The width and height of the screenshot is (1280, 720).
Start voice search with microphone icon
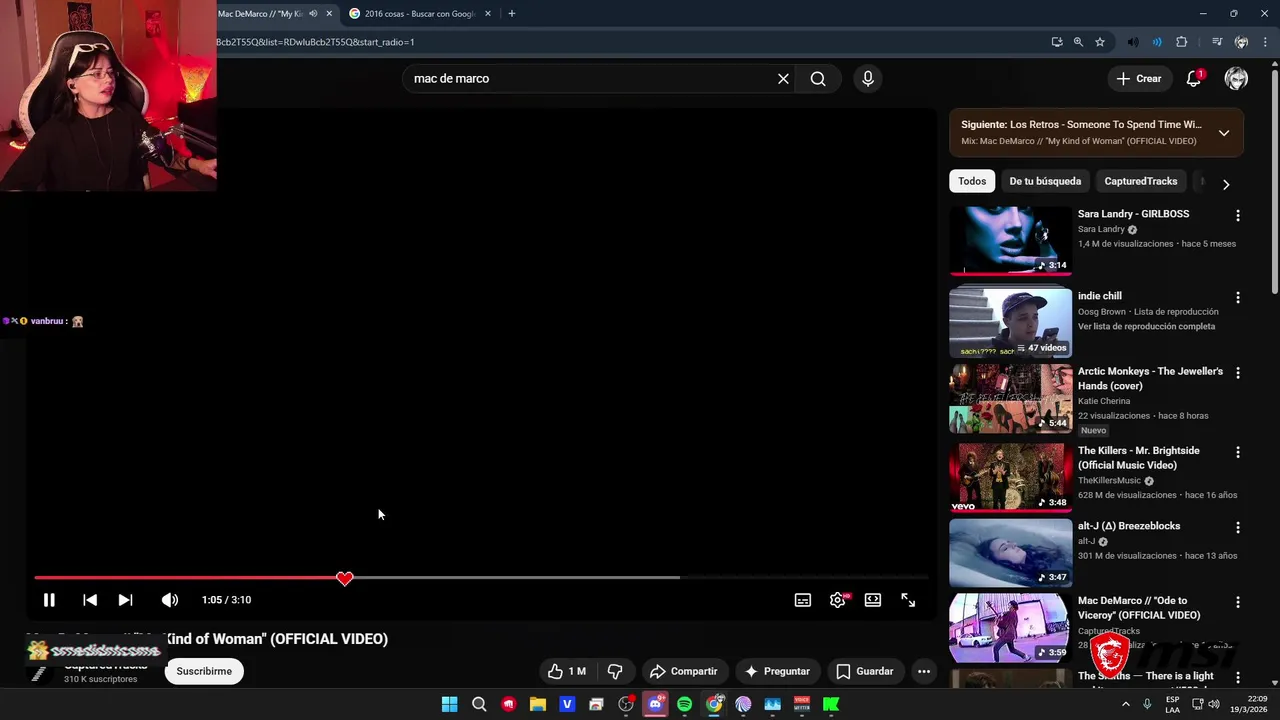(x=868, y=79)
